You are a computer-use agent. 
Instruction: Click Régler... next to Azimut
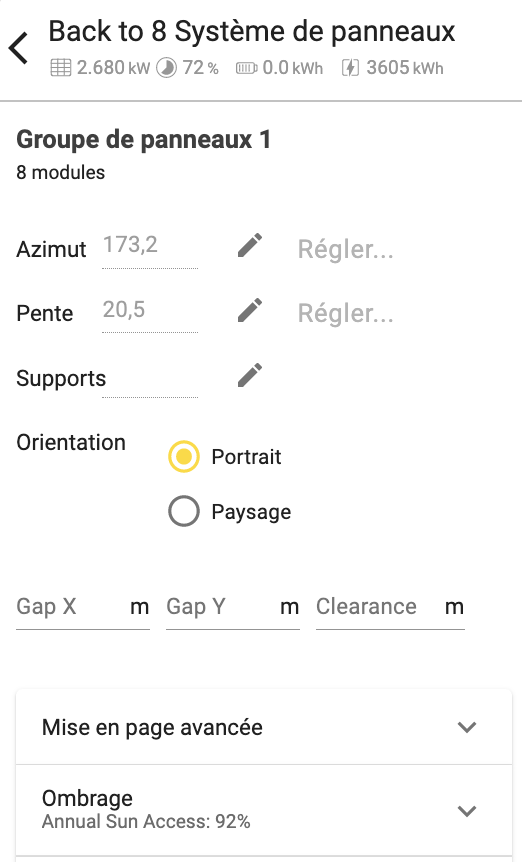346,249
